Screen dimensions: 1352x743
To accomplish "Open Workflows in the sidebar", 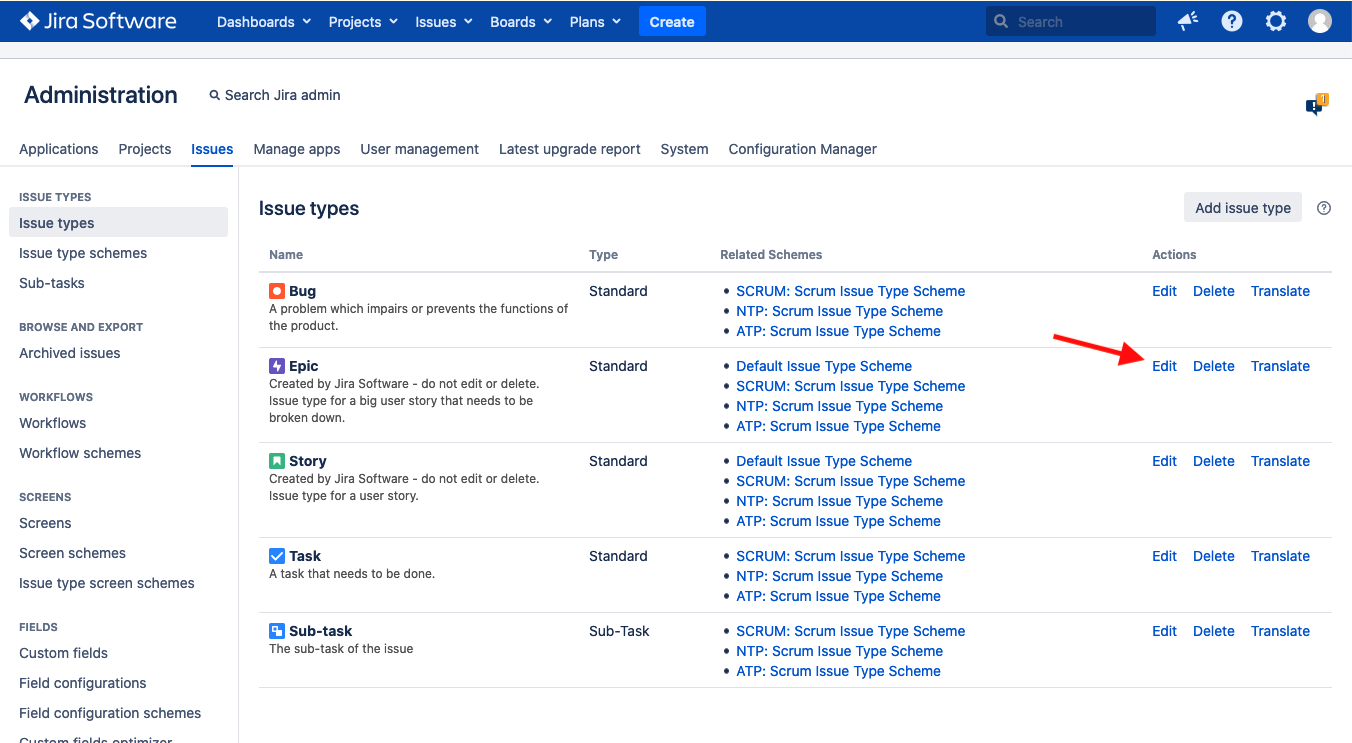I will [53, 423].
